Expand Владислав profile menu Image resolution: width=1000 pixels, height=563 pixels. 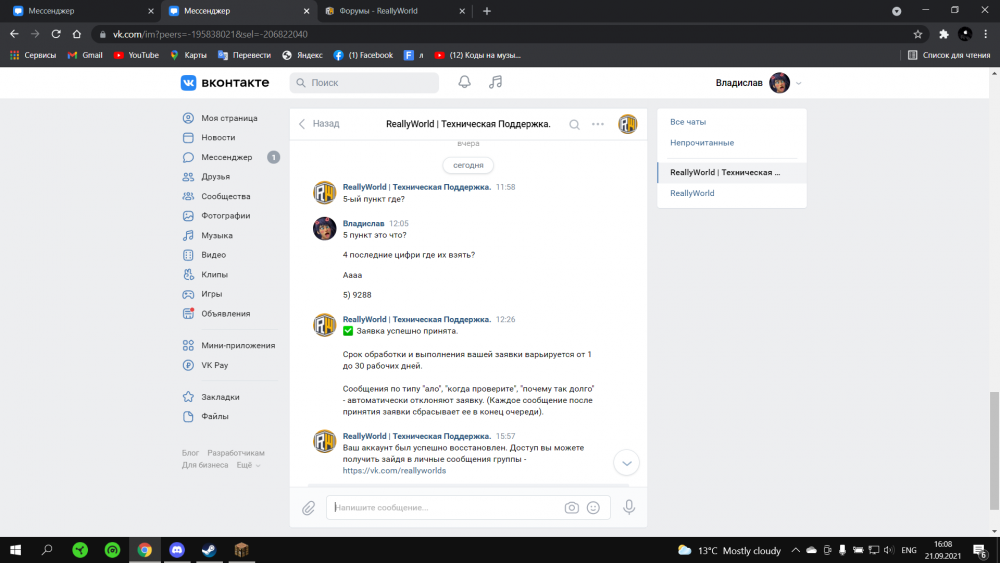tap(758, 83)
